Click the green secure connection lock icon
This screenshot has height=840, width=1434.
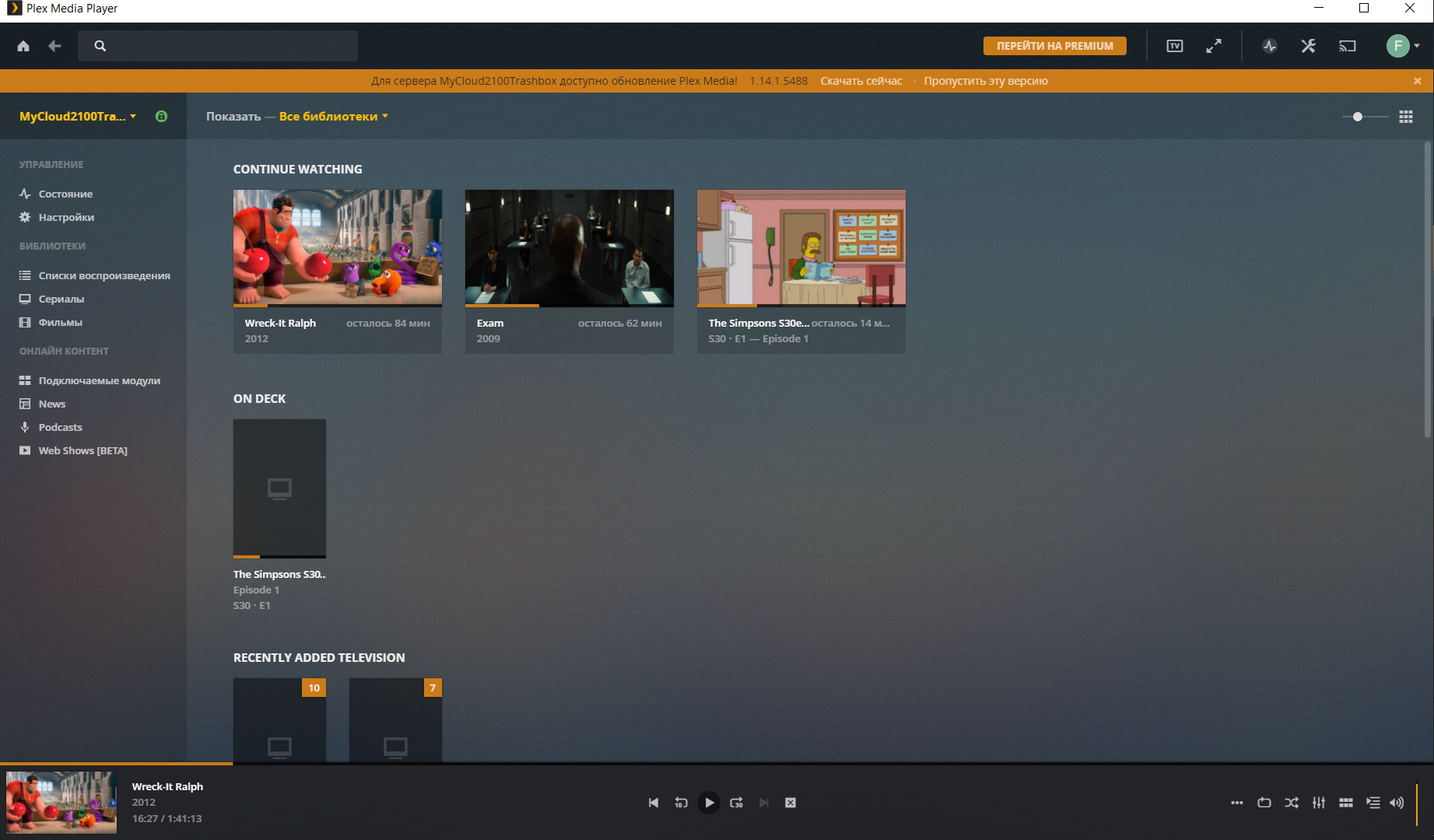[x=161, y=116]
